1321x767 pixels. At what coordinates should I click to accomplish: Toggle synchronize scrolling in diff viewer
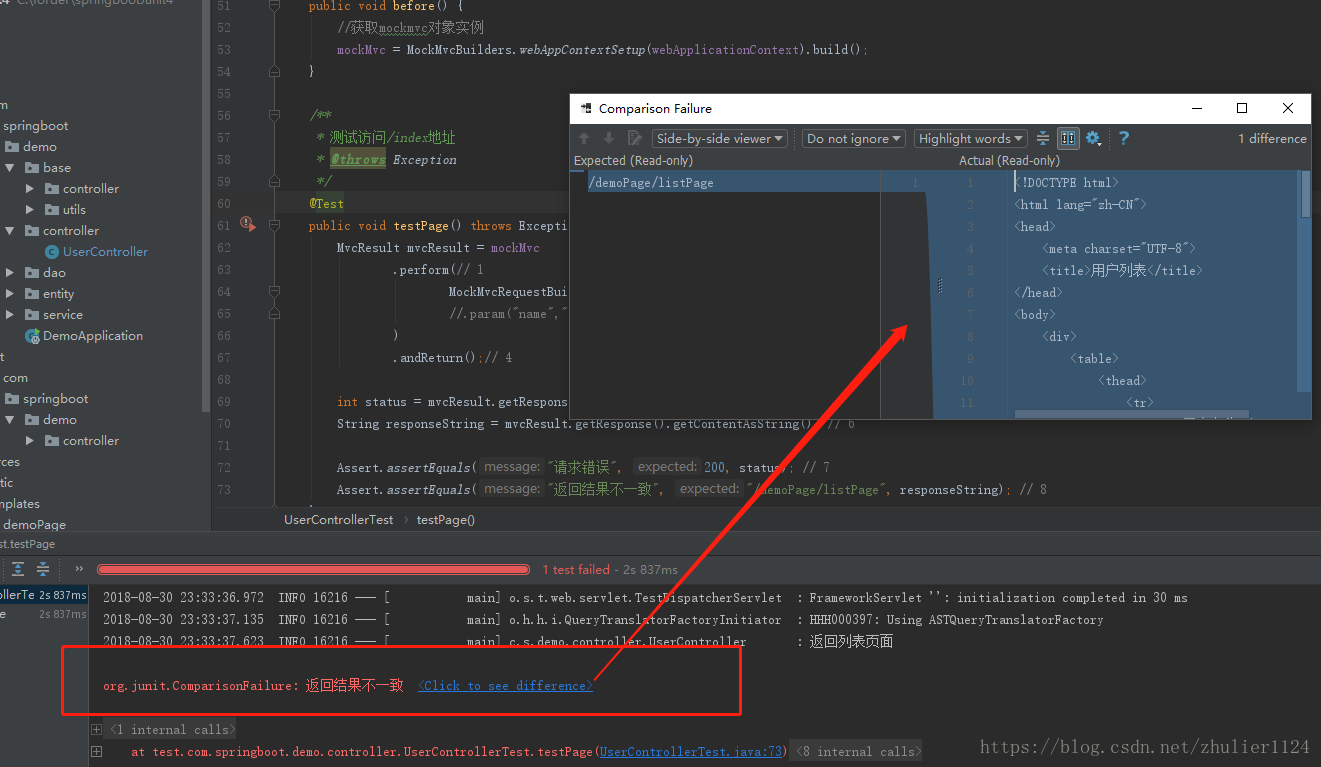pos(1068,139)
